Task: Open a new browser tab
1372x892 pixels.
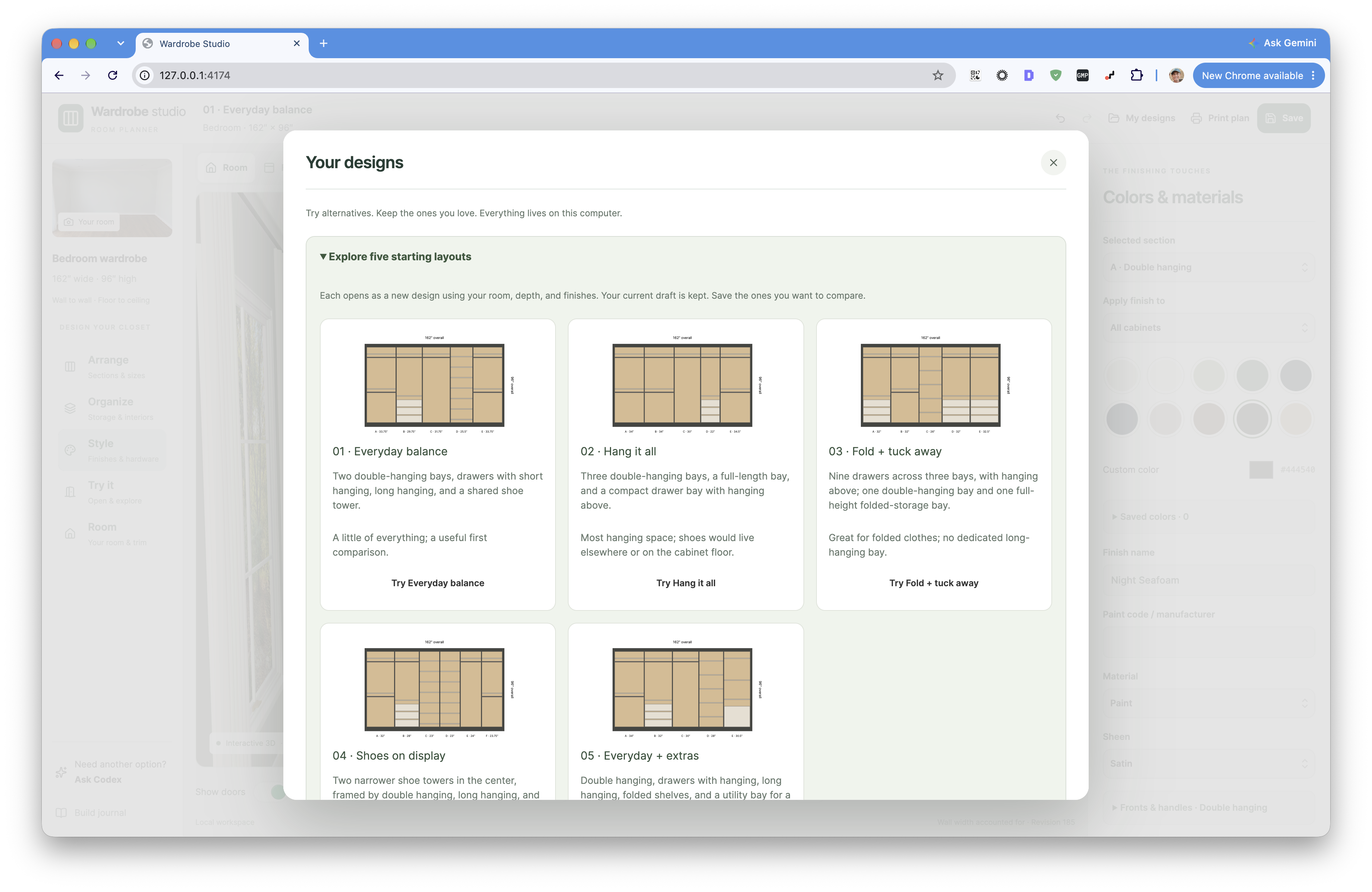Action: tap(323, 43)
